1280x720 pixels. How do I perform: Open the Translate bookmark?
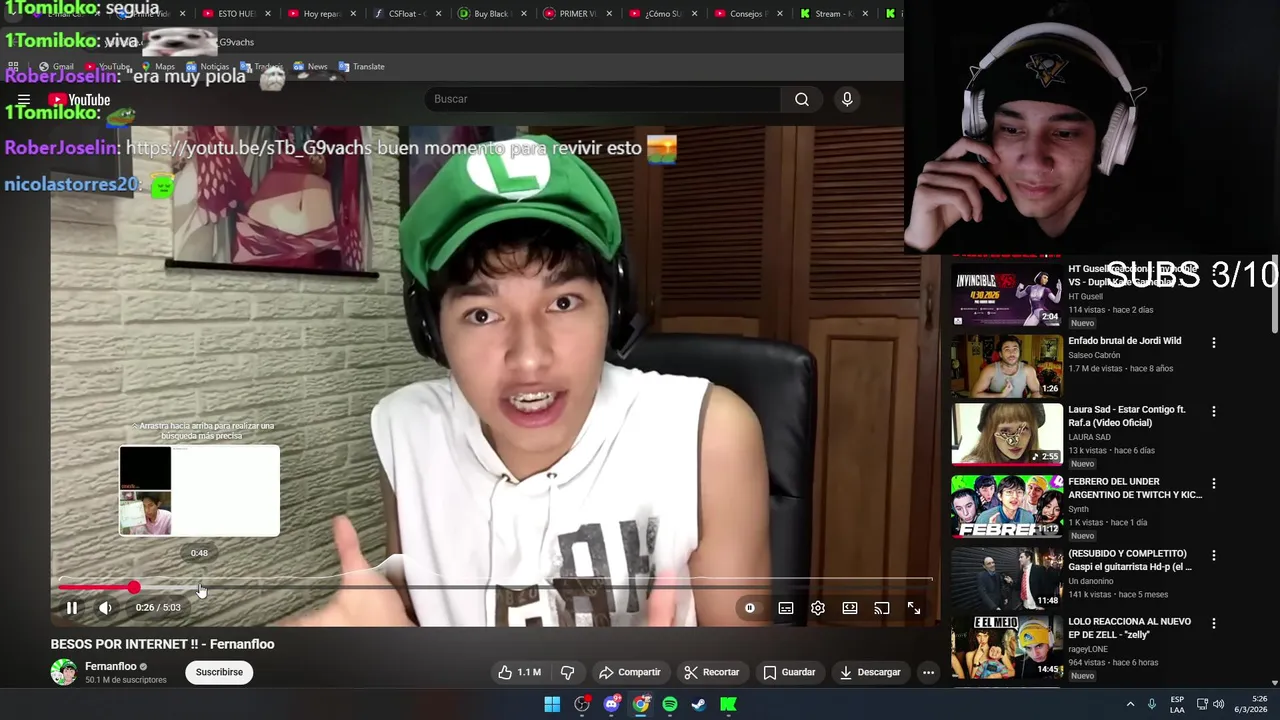click(x=361, y=66)
